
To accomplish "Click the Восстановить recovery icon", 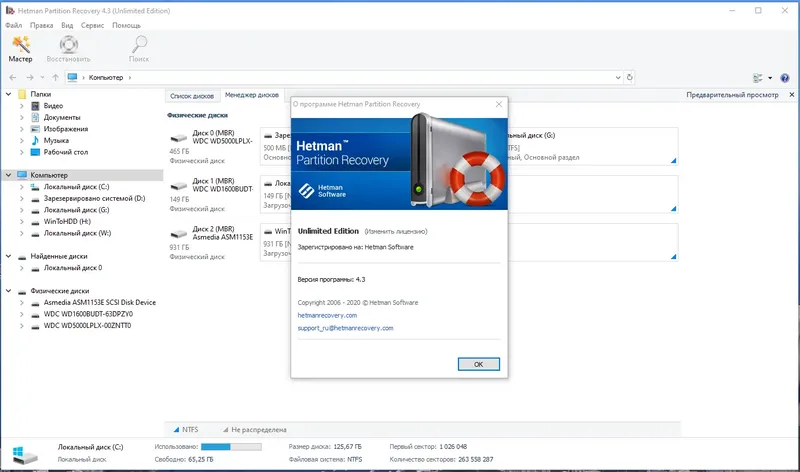I will point(68,49).
